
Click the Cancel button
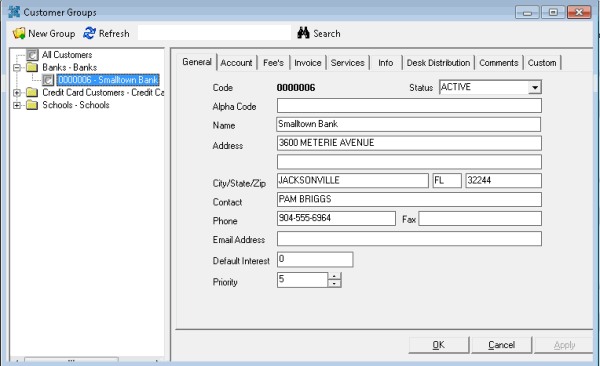tap(501, 345)
